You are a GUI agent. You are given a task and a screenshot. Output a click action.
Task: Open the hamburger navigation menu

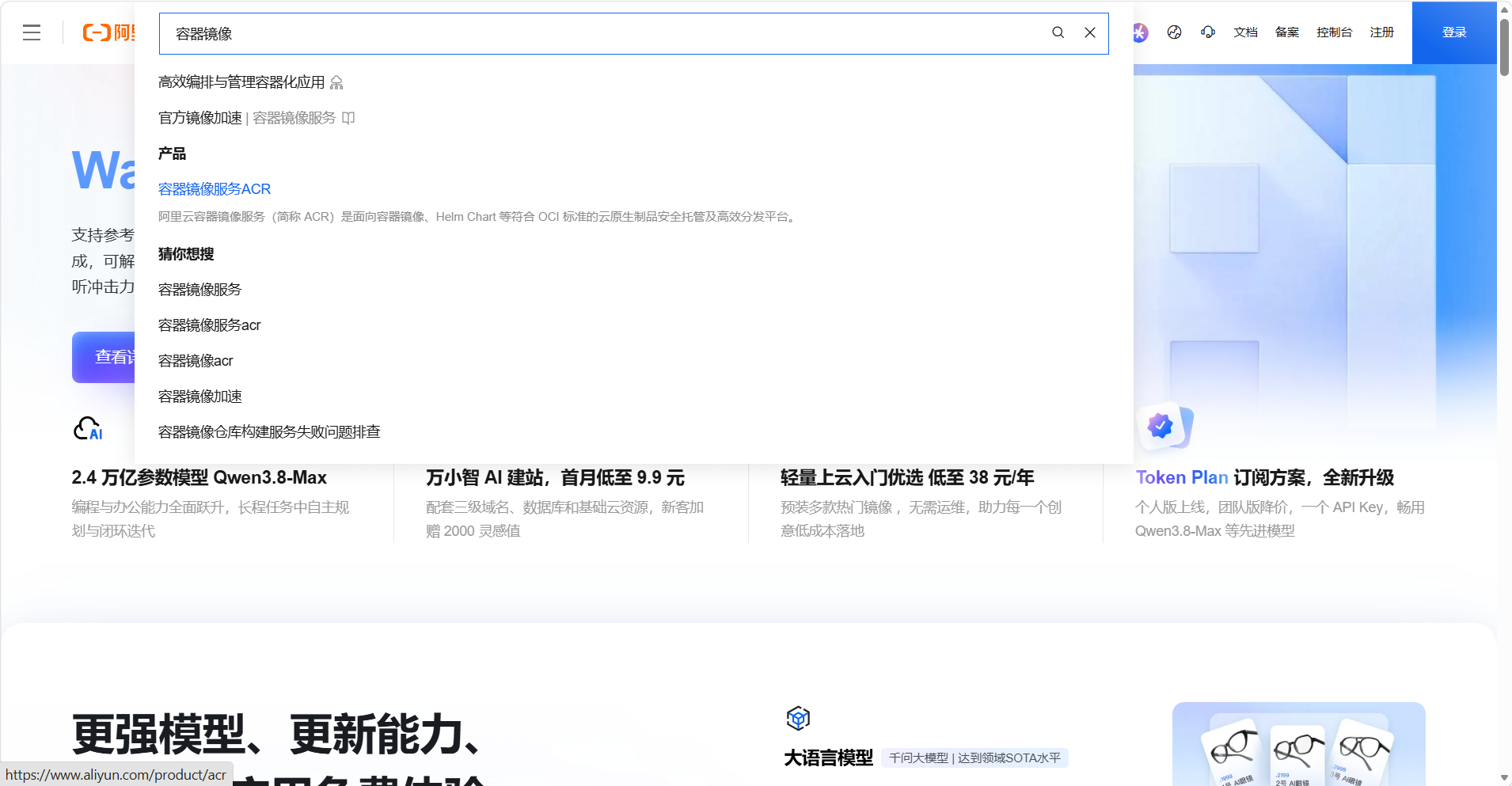point(32,32)
